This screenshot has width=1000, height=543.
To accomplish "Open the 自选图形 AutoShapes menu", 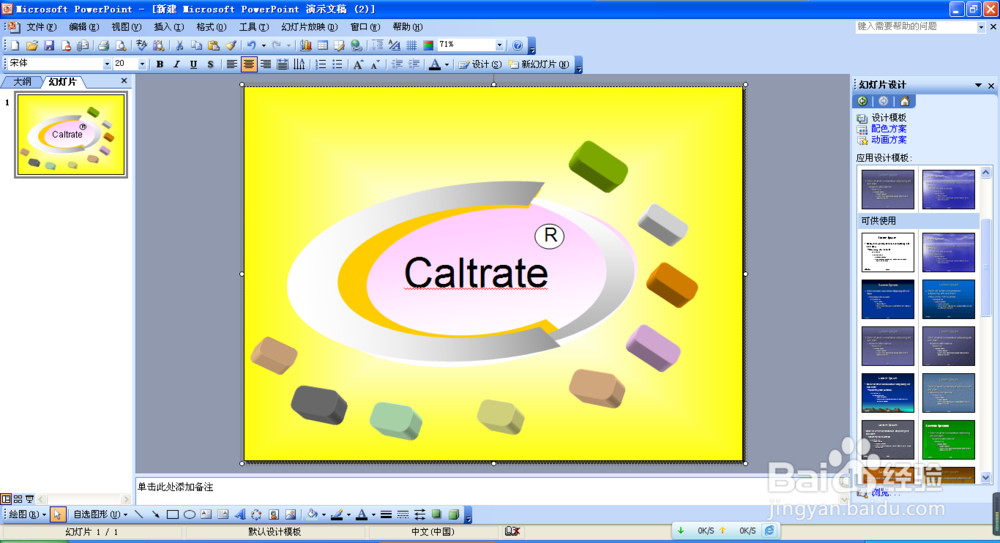I will pos(99,514).
